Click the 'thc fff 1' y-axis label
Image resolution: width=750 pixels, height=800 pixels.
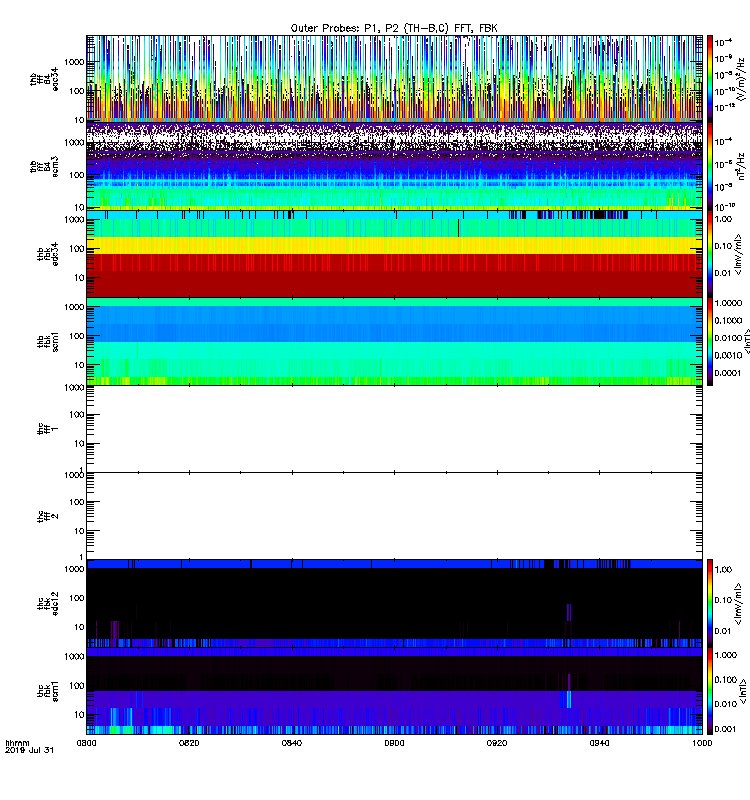click(48, 429)
